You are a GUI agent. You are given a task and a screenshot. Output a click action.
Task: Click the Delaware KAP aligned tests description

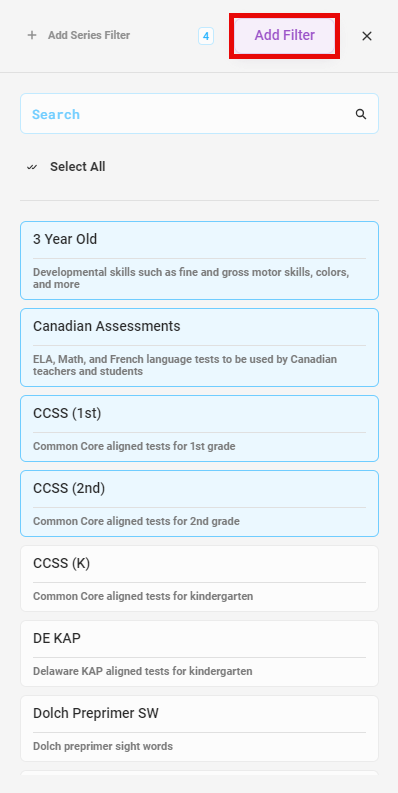[x=143, y=671]
